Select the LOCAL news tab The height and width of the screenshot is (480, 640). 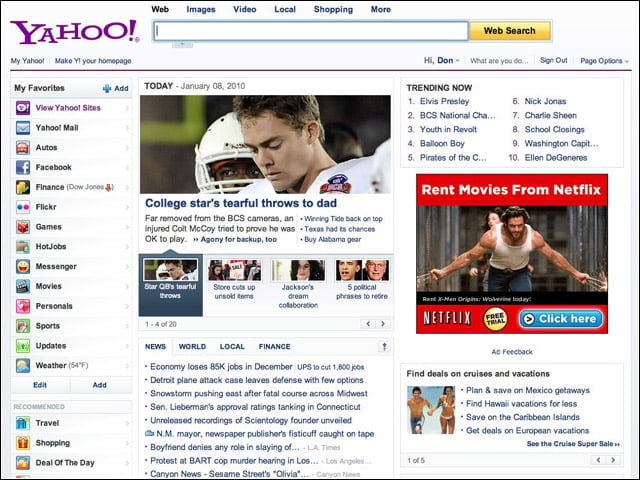tap(232, 347)
